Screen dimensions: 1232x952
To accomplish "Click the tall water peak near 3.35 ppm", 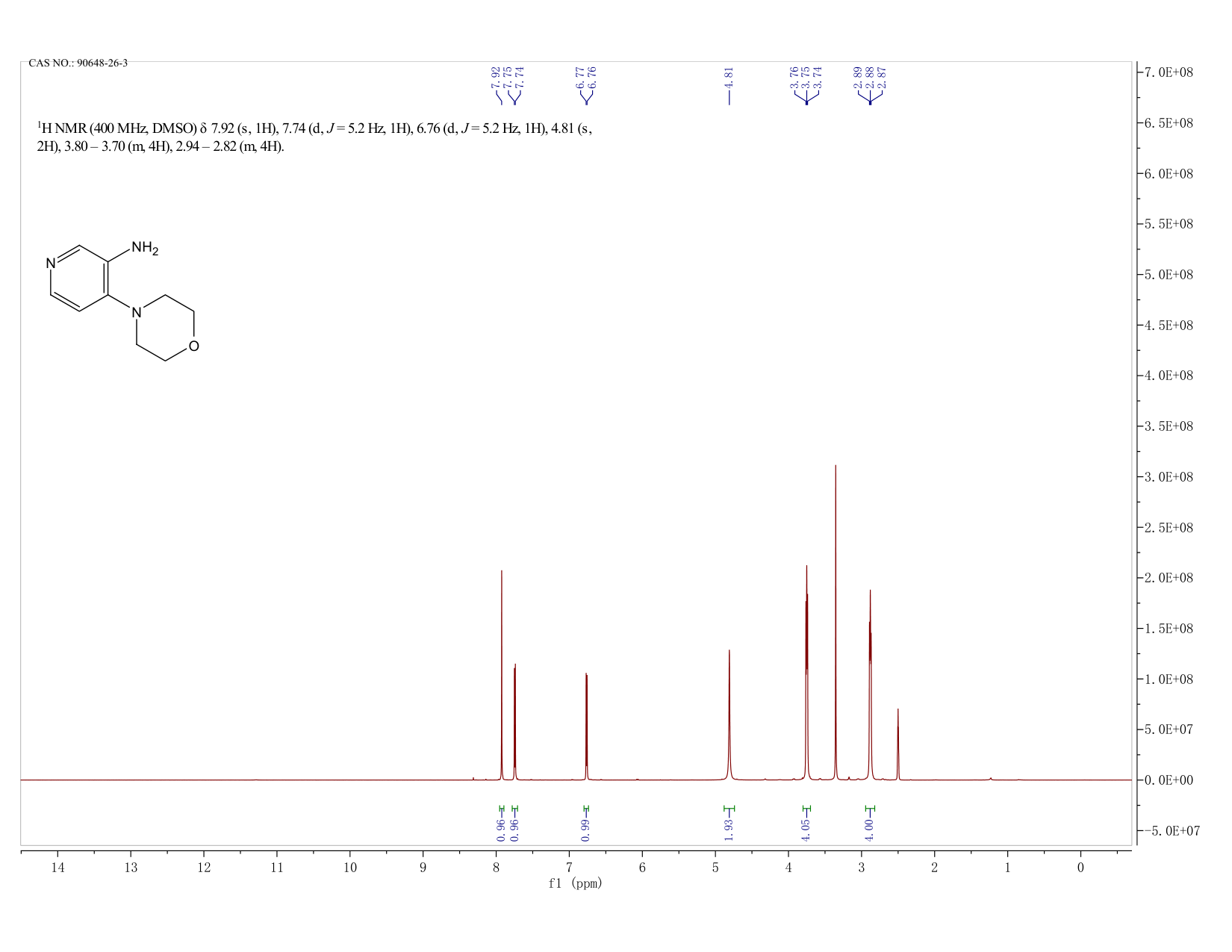I will coord(836,622).
